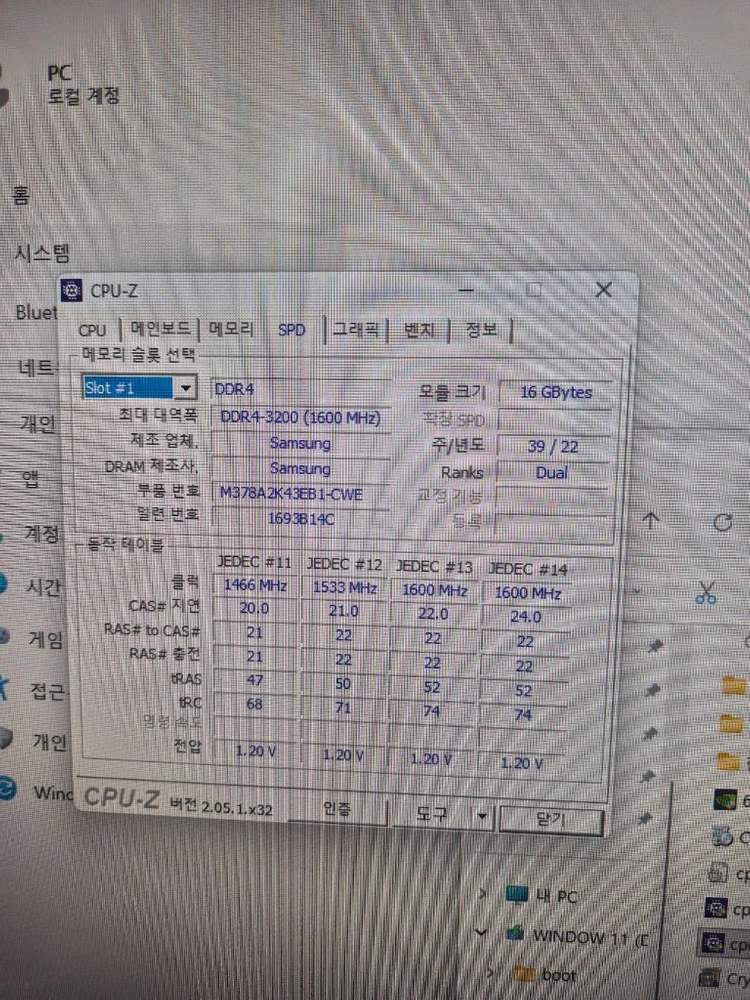Screen dimensions: 750x1000
Task: Click the 24.0 CAS latency cell
Action: 526,617
